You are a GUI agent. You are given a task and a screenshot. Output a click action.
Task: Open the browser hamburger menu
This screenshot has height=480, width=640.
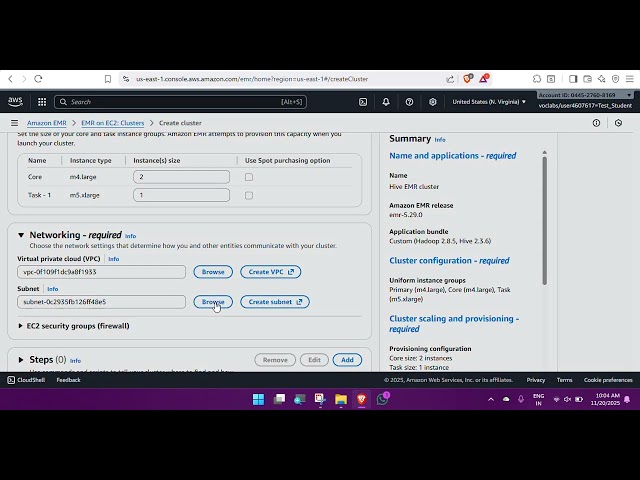630,79
